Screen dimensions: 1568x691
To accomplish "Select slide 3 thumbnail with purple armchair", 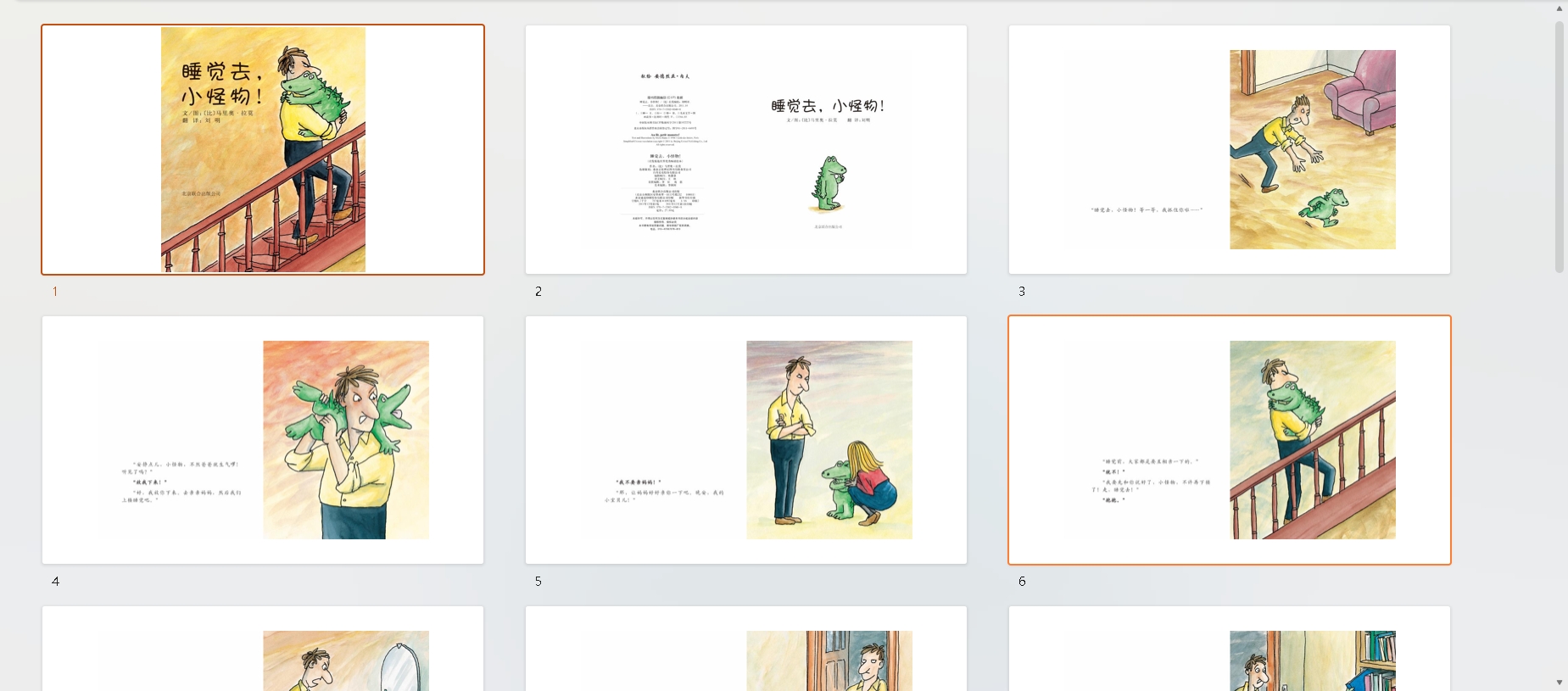I will (x=1230, y=149).
